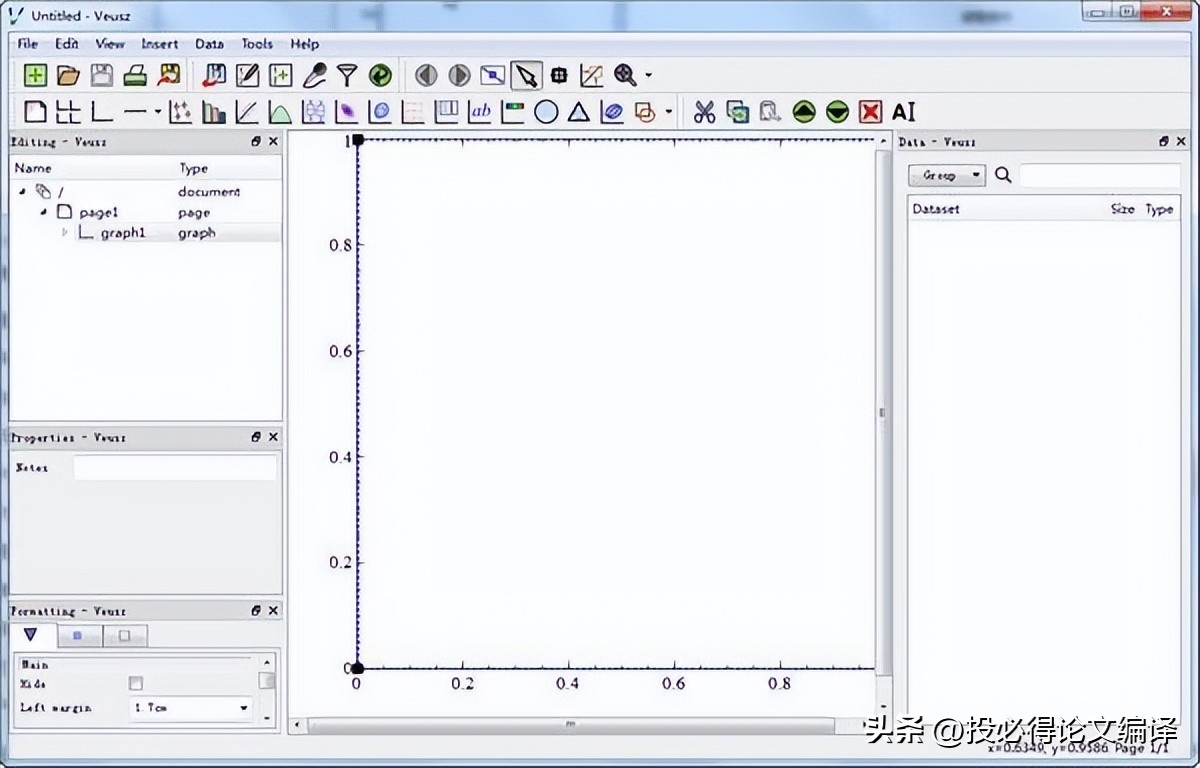Save document using floppy disk icon

[102, 75]
